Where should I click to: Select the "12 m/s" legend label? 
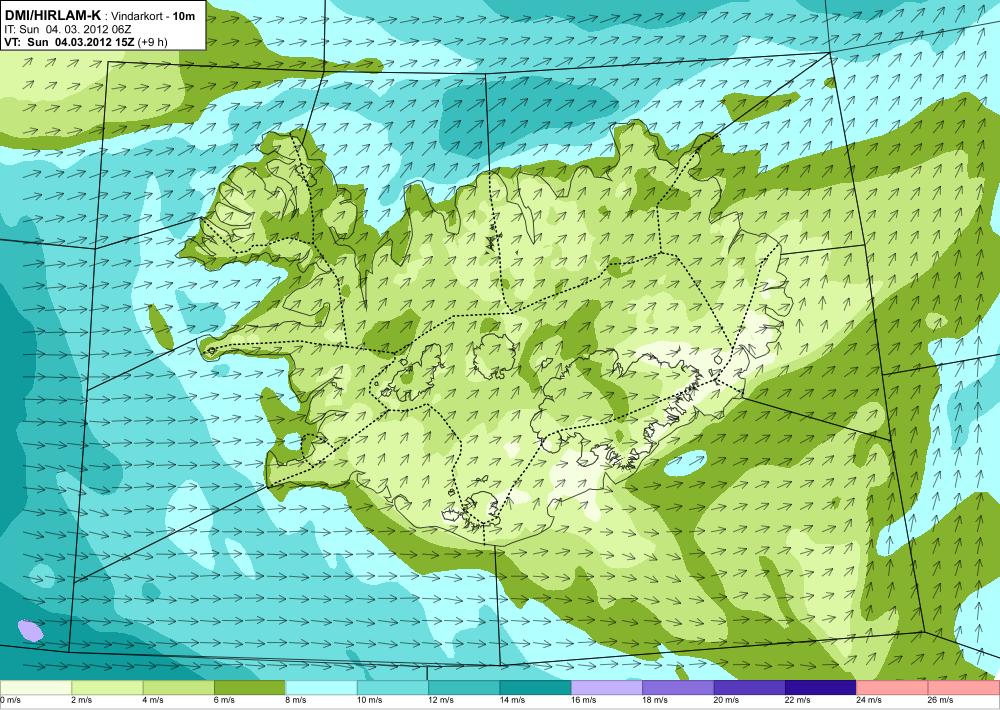pyautogui.click(x=441, y=700)
